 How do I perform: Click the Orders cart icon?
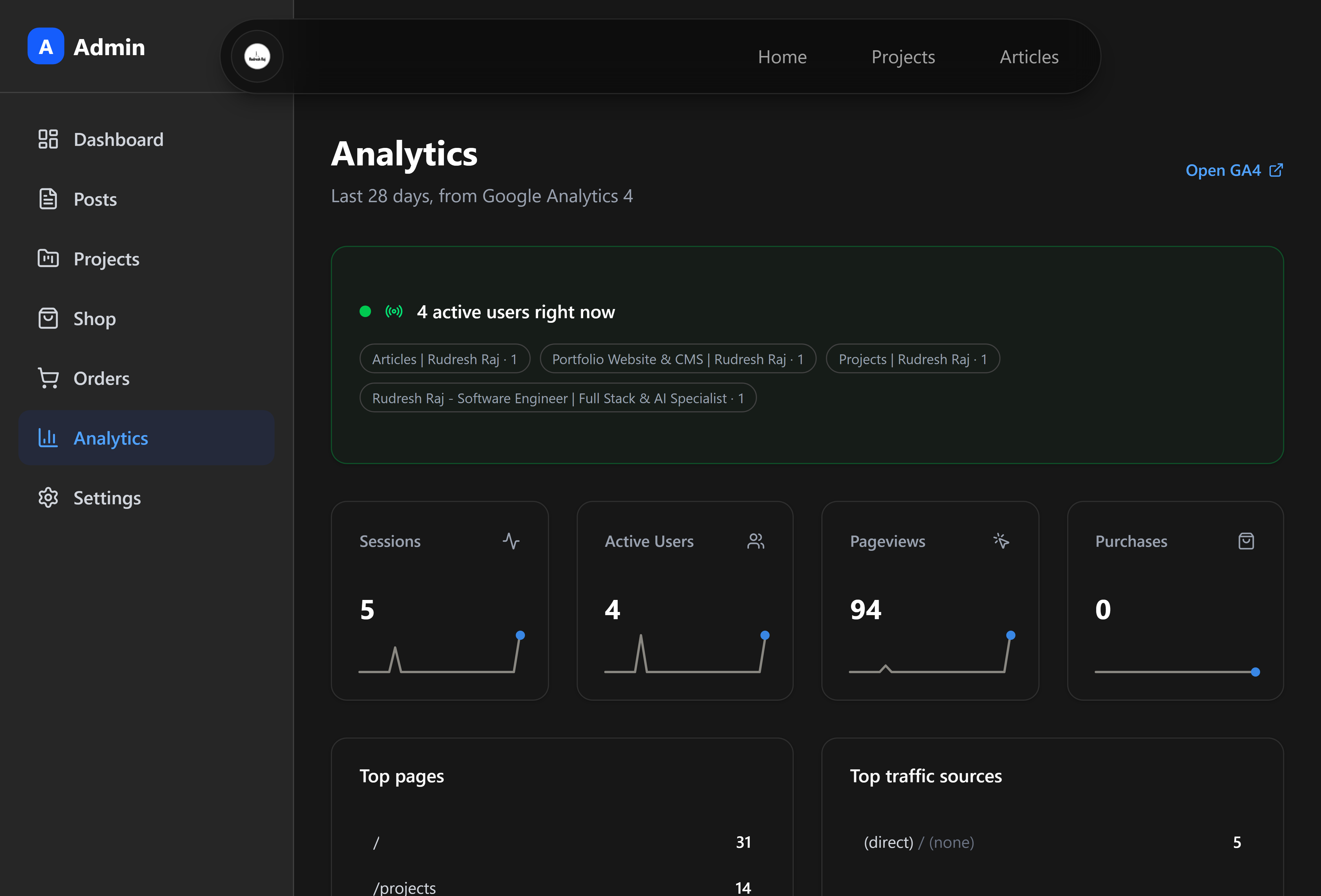48,378
